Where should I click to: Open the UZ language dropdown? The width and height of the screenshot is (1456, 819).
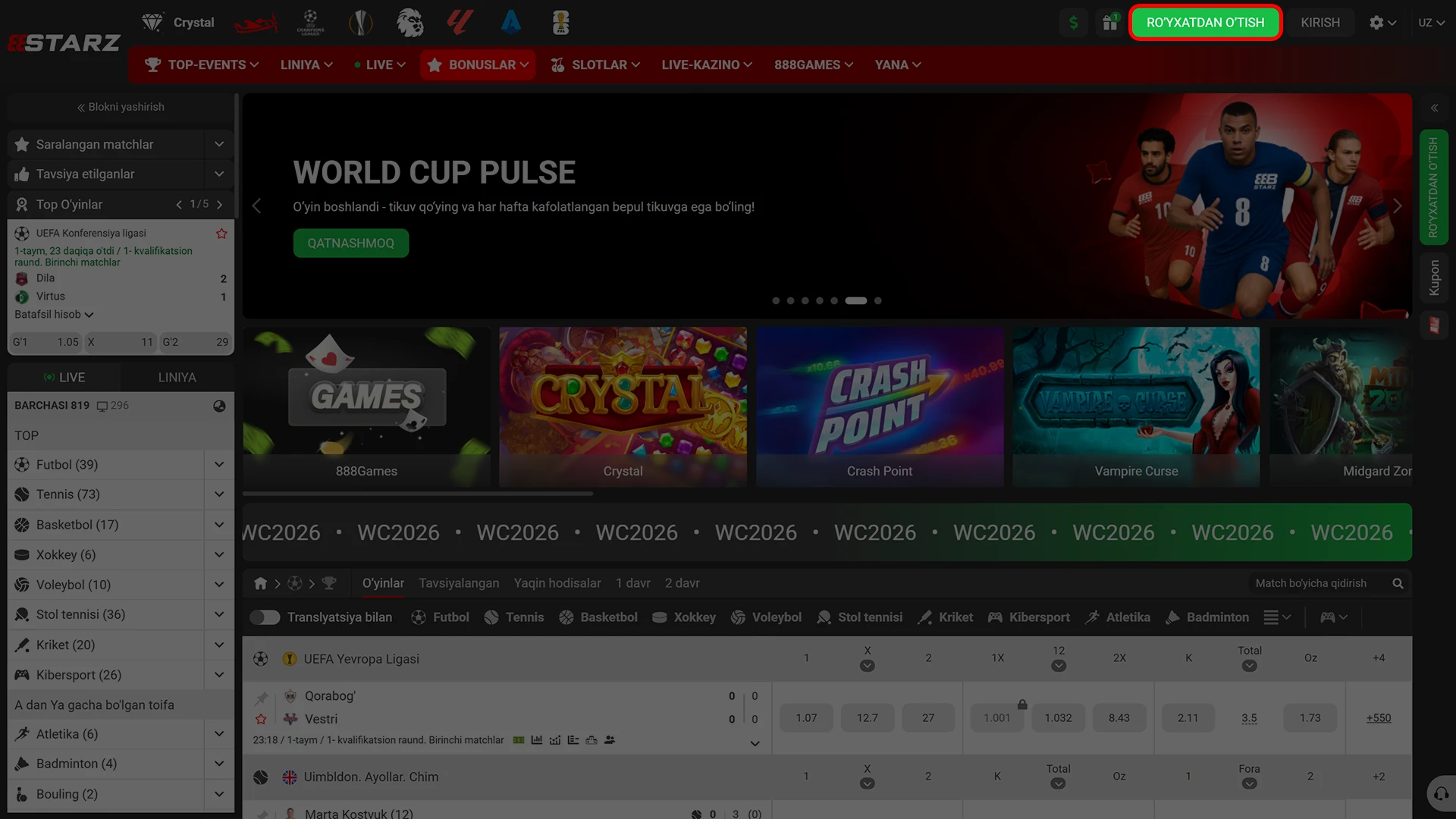[x=1431, y=23]
